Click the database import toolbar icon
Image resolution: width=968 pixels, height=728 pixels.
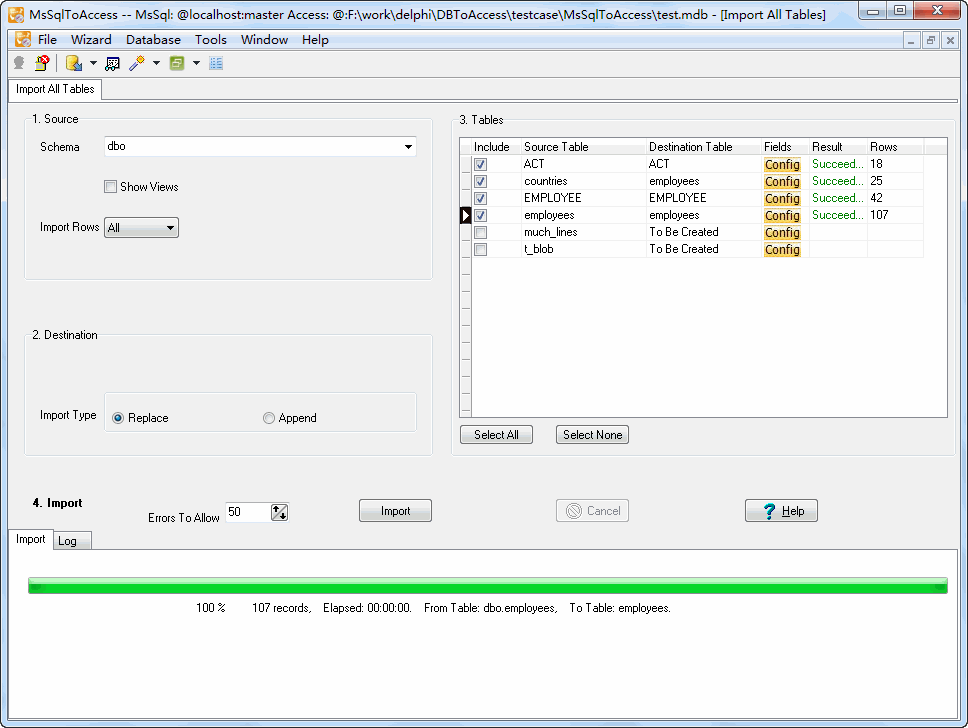tap(74, 63)
